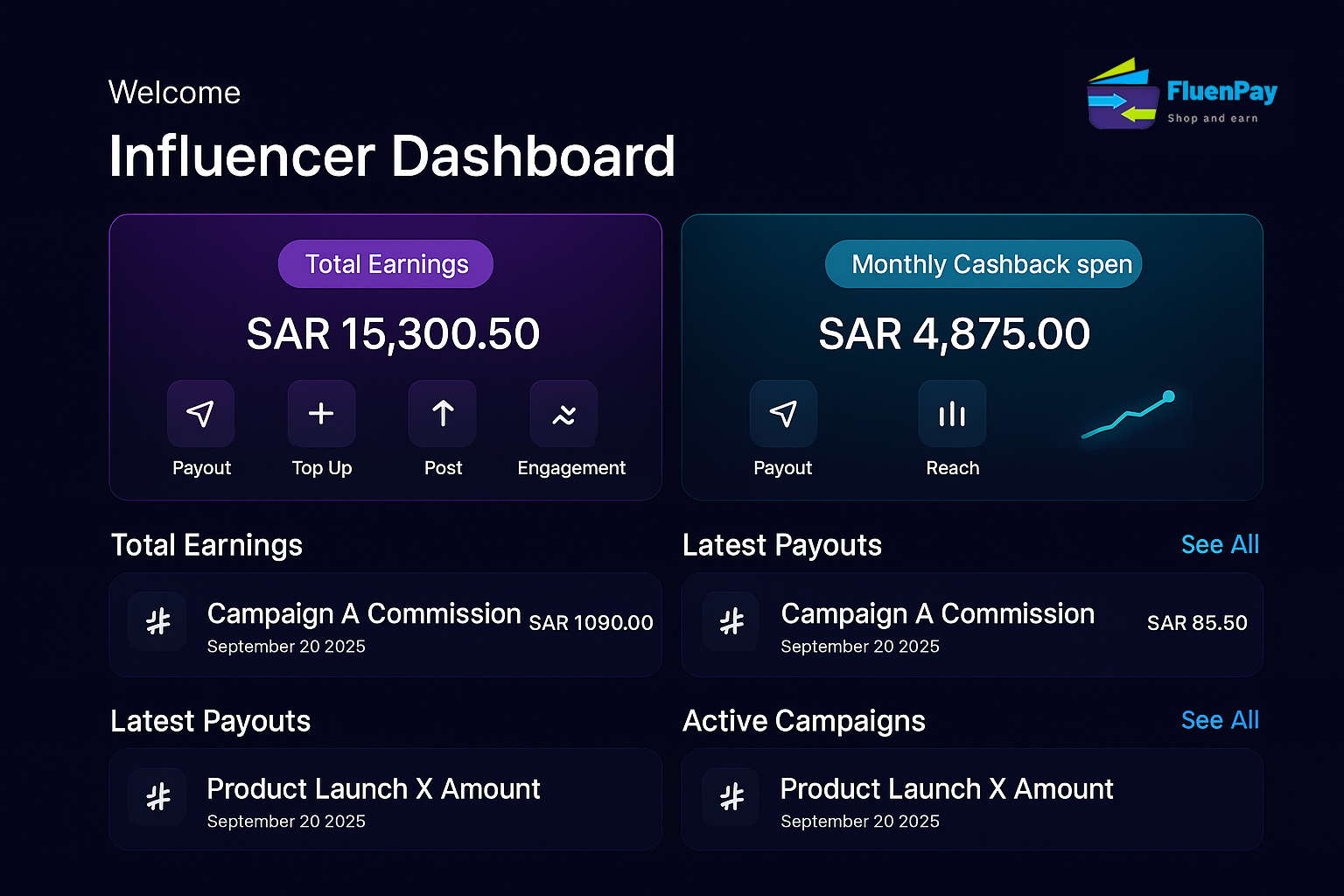This screenshot has width=1344, height=896.
Task: Select the Post icon
Action: coord(442,413)
